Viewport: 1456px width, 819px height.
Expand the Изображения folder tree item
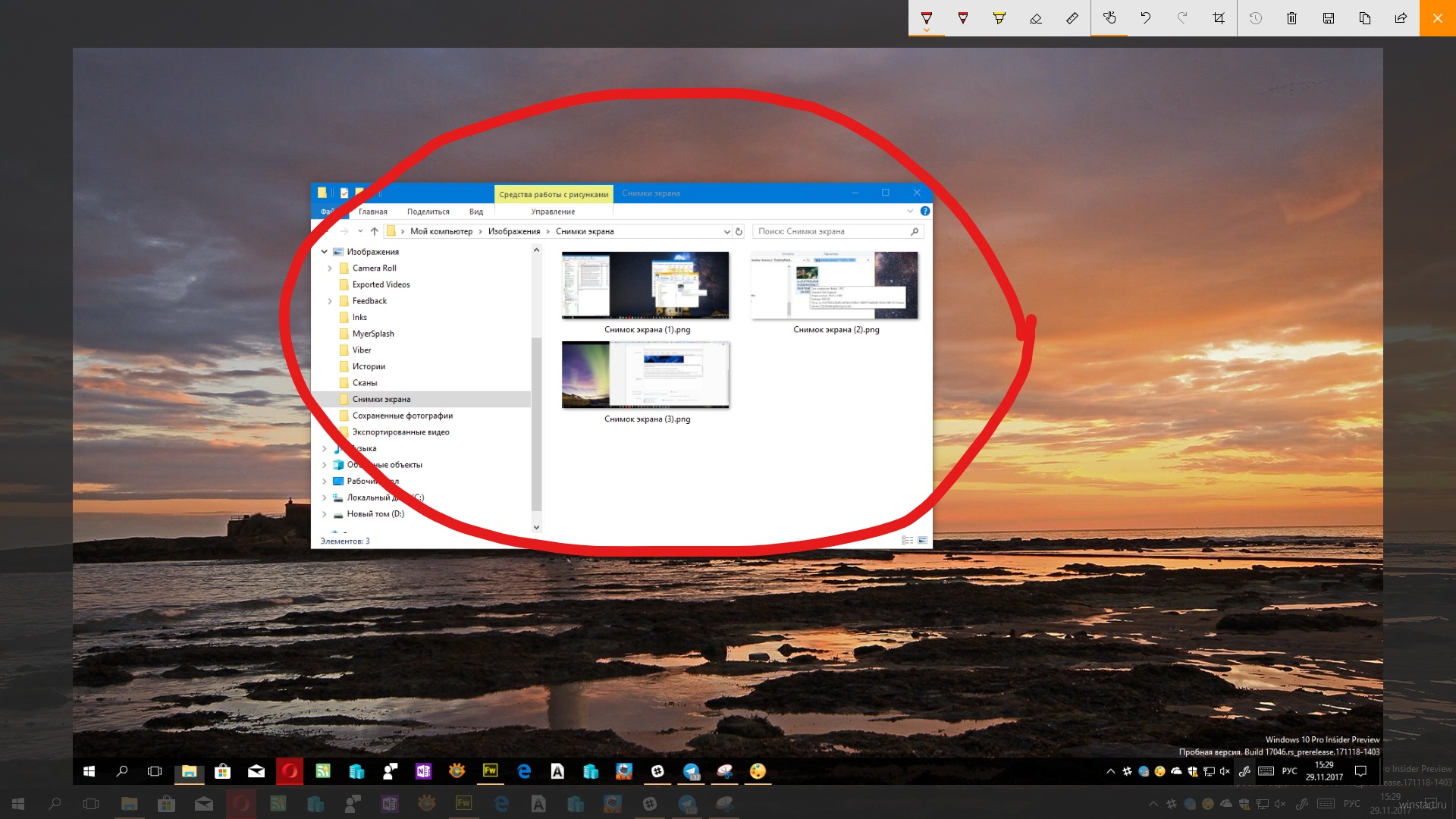(x=324, y=251)
